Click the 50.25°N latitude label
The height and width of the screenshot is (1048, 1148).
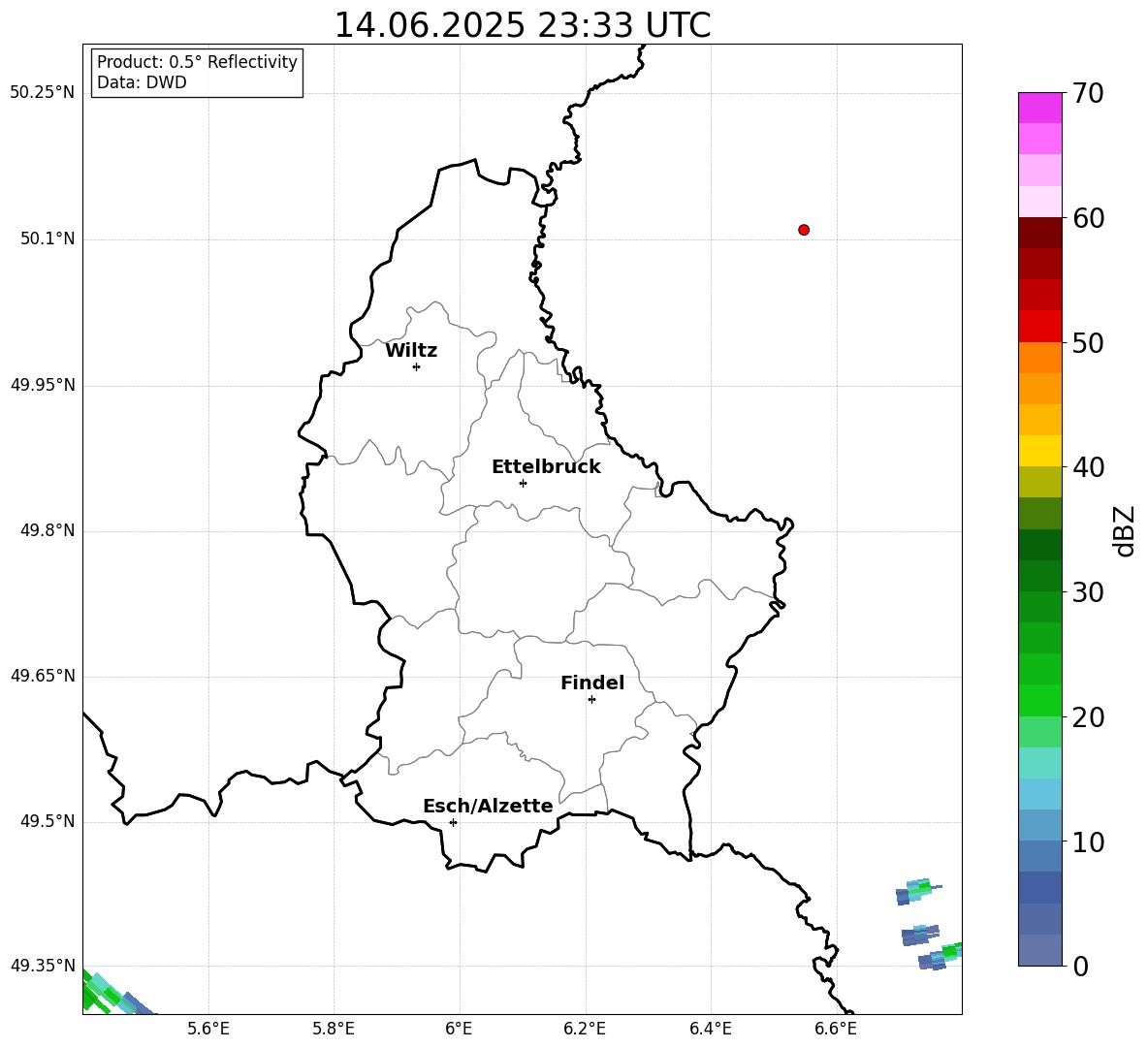pos(43,93)
